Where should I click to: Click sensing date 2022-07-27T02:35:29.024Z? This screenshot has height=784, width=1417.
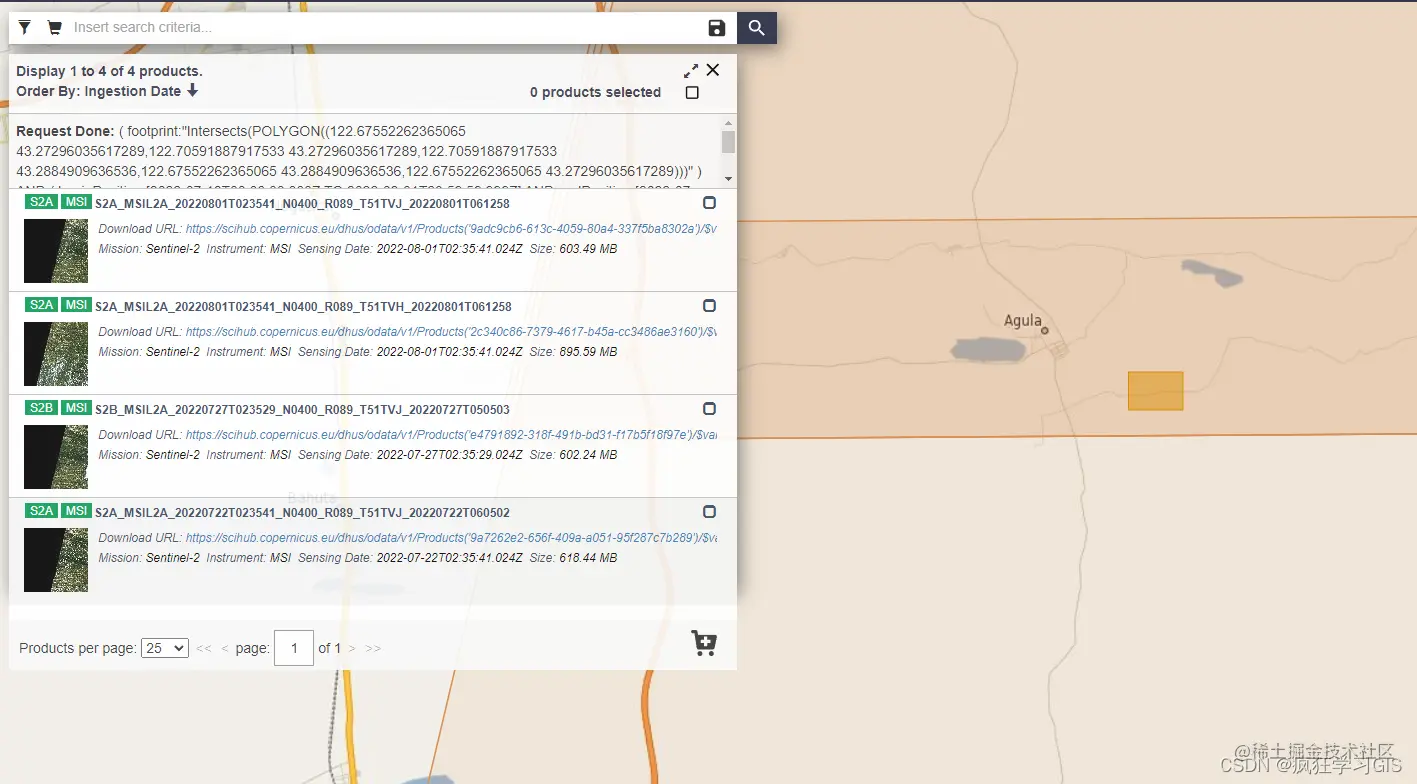point(449,455)
